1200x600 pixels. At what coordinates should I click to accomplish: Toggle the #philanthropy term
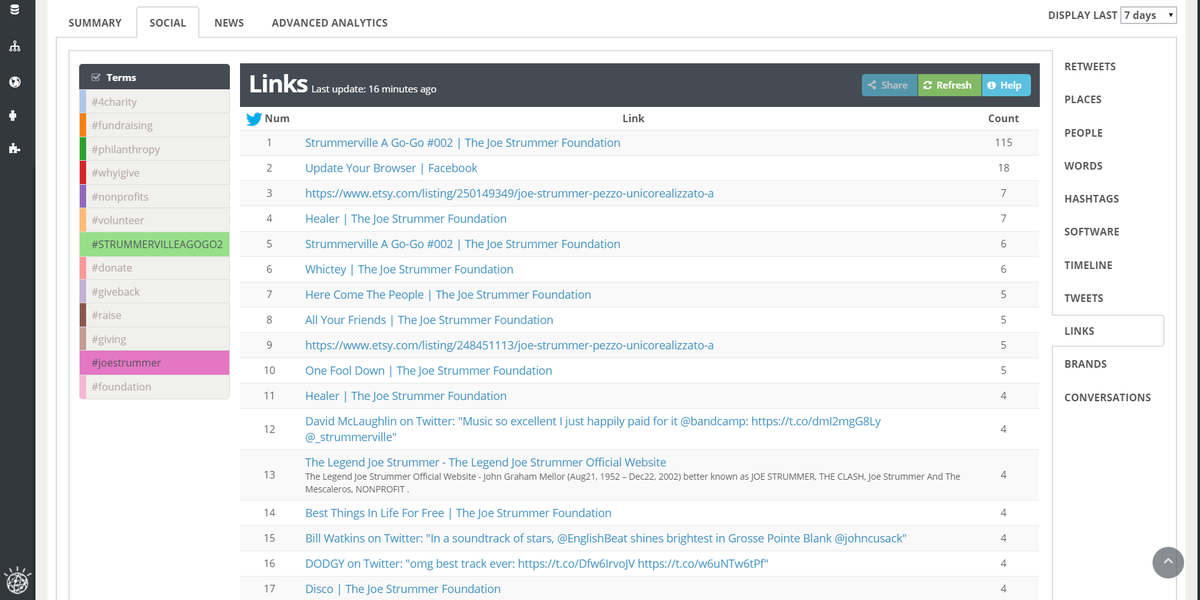click(155, 149)
